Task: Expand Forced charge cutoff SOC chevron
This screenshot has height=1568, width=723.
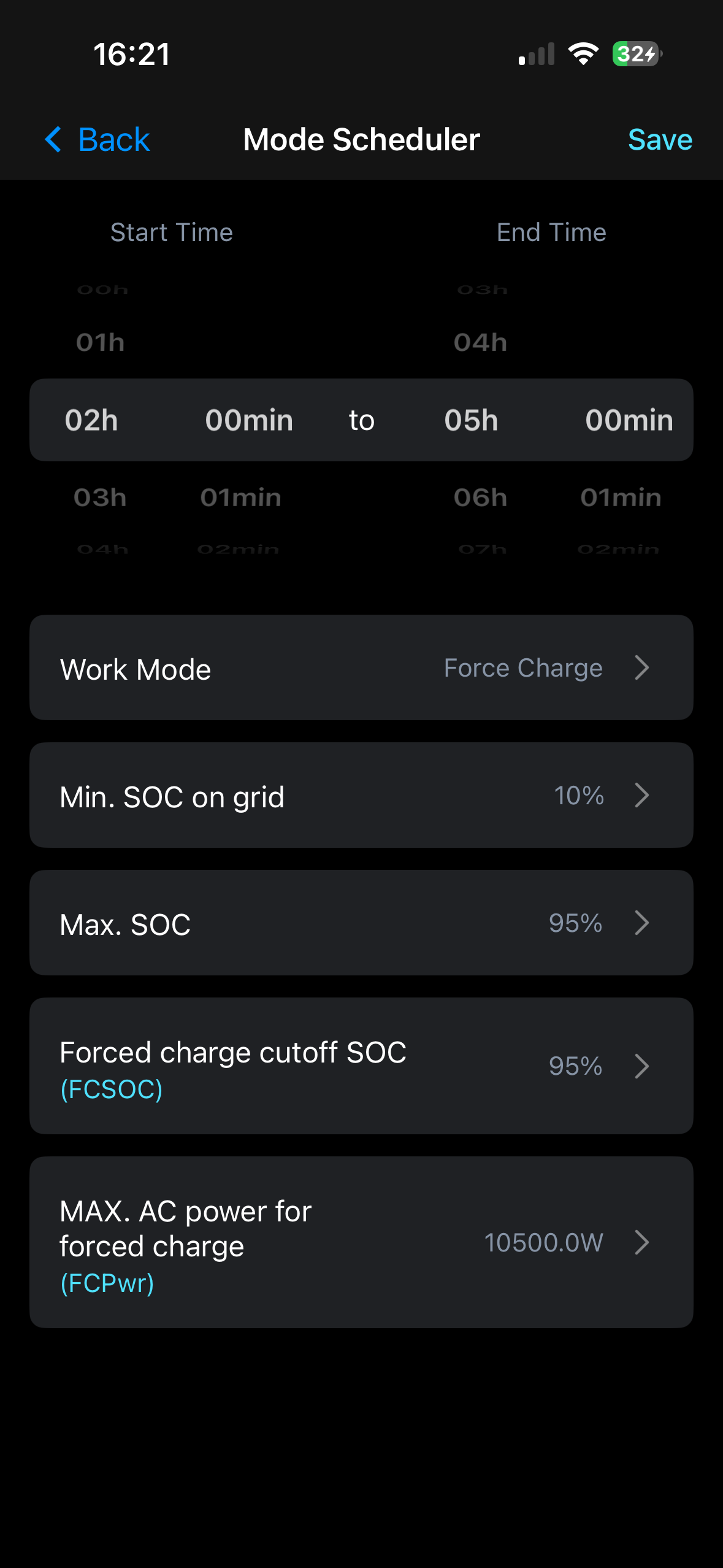Action: (x=642, y=1066)
